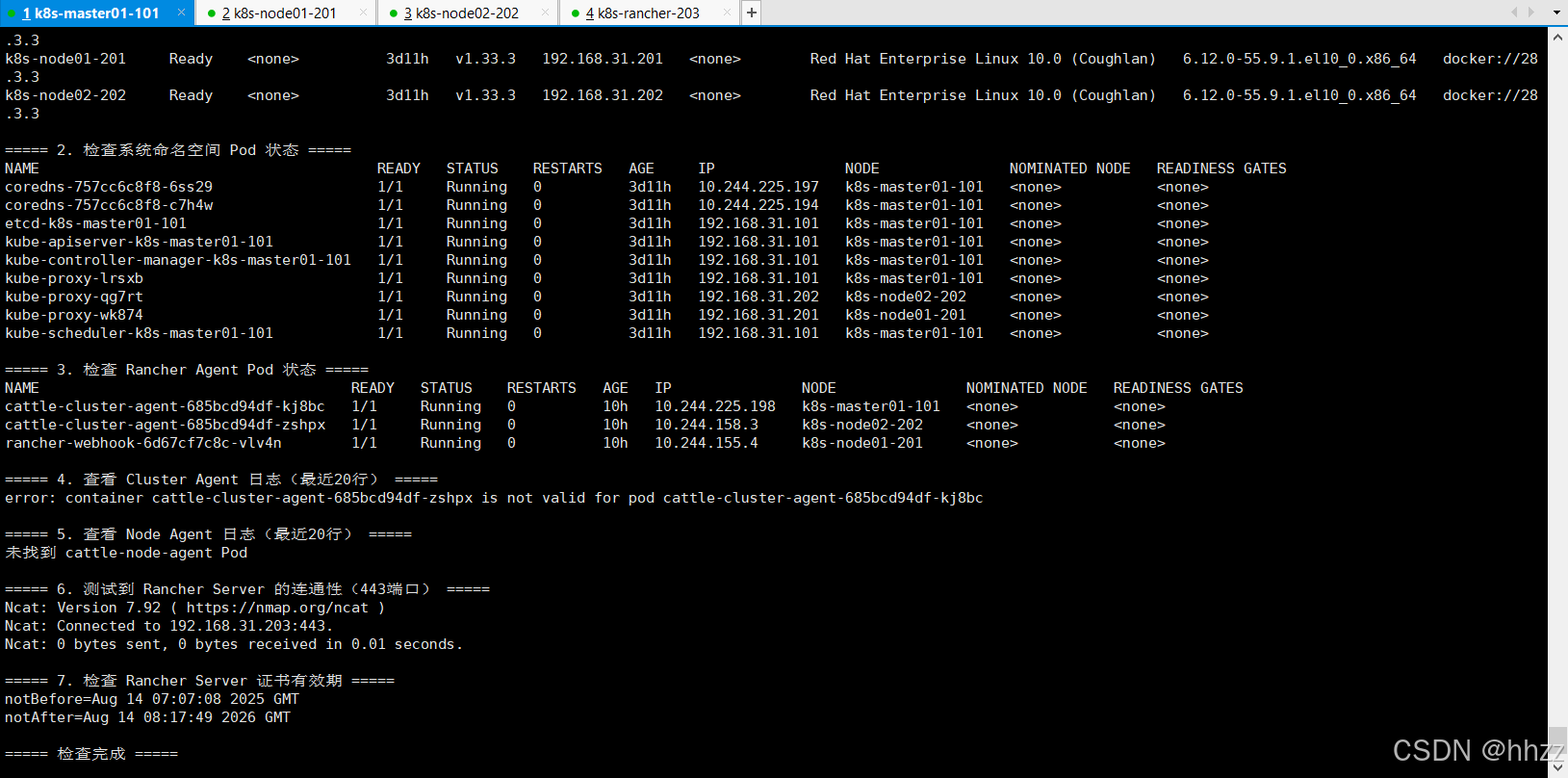Click the k8s-node02-202 name in top node list

65,95
